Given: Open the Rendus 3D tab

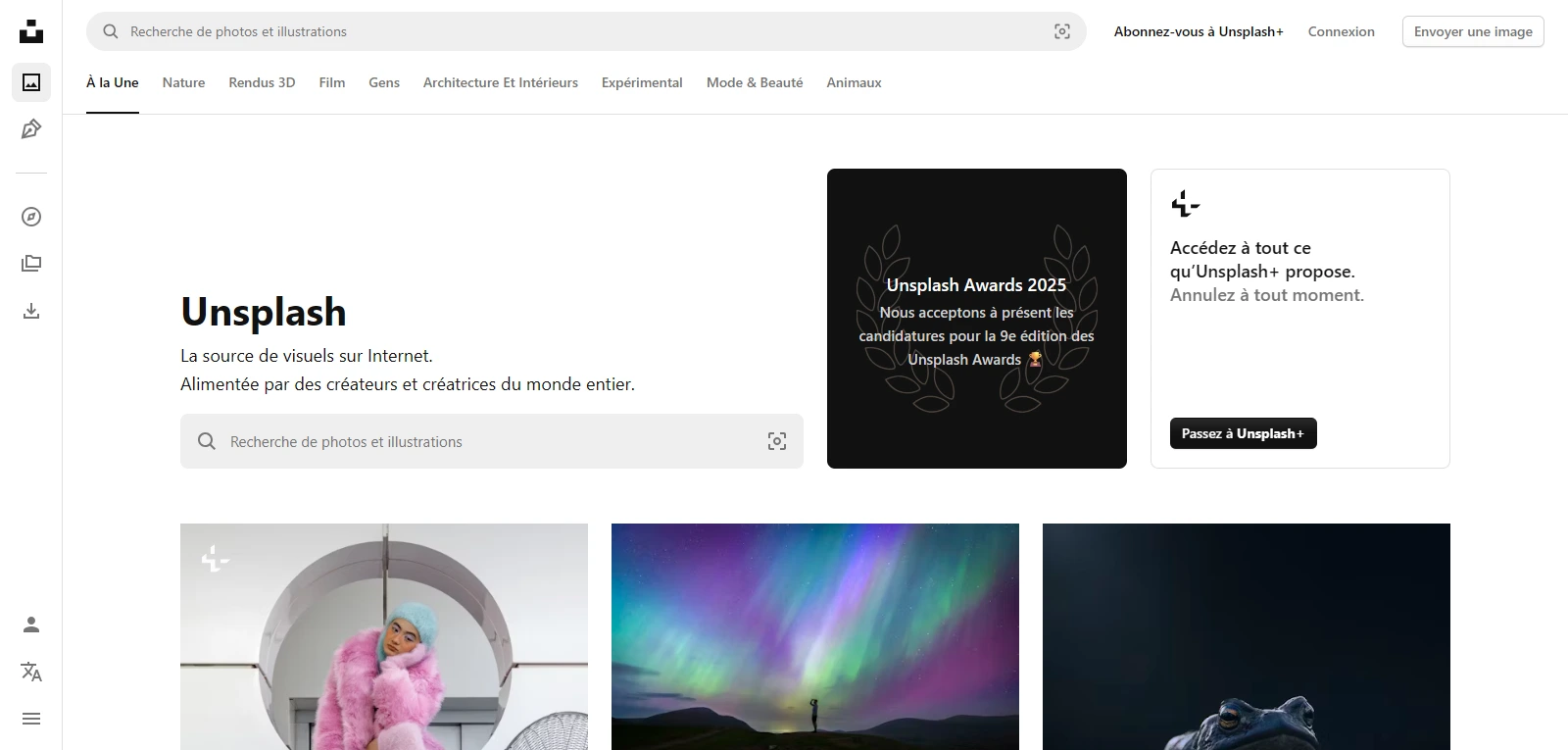Looking at the screenshot, I should tap(262, 82).
